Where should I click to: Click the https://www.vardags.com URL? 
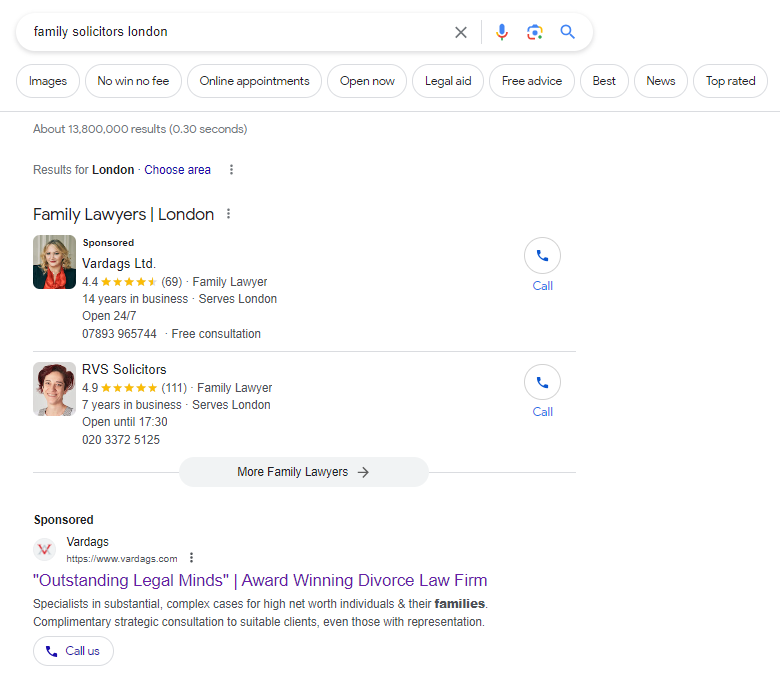pos(122,559)
